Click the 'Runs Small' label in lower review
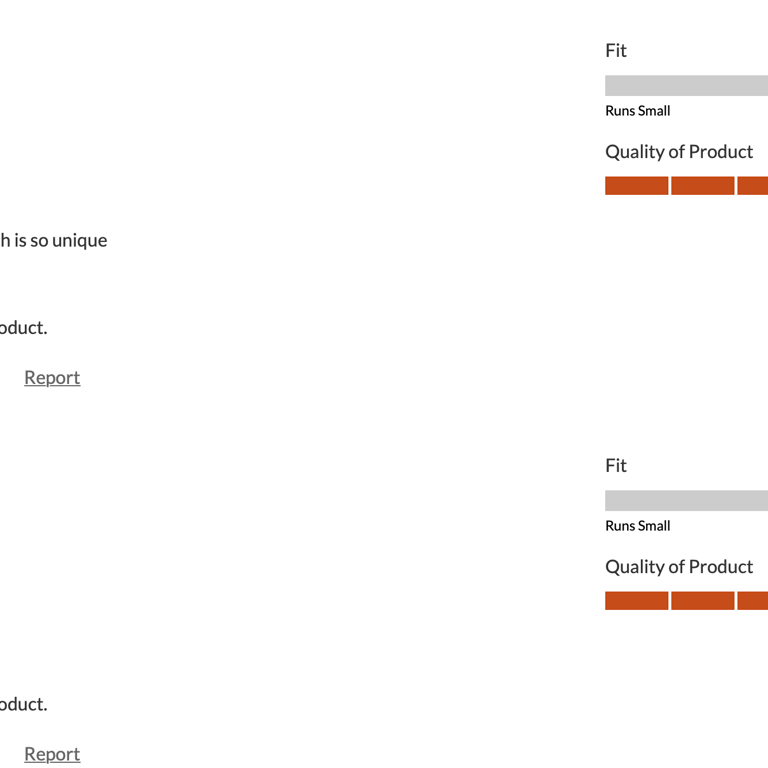 point(637,526)
